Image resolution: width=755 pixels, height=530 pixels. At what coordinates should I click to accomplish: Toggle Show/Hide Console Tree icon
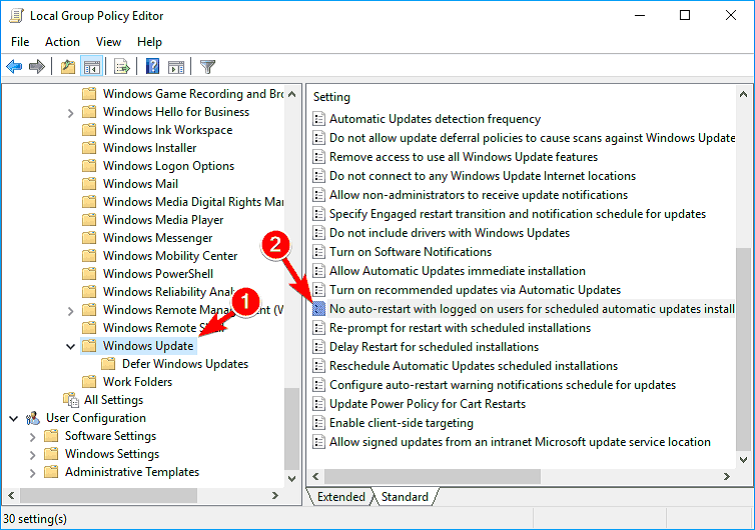[x=91, y=67]
